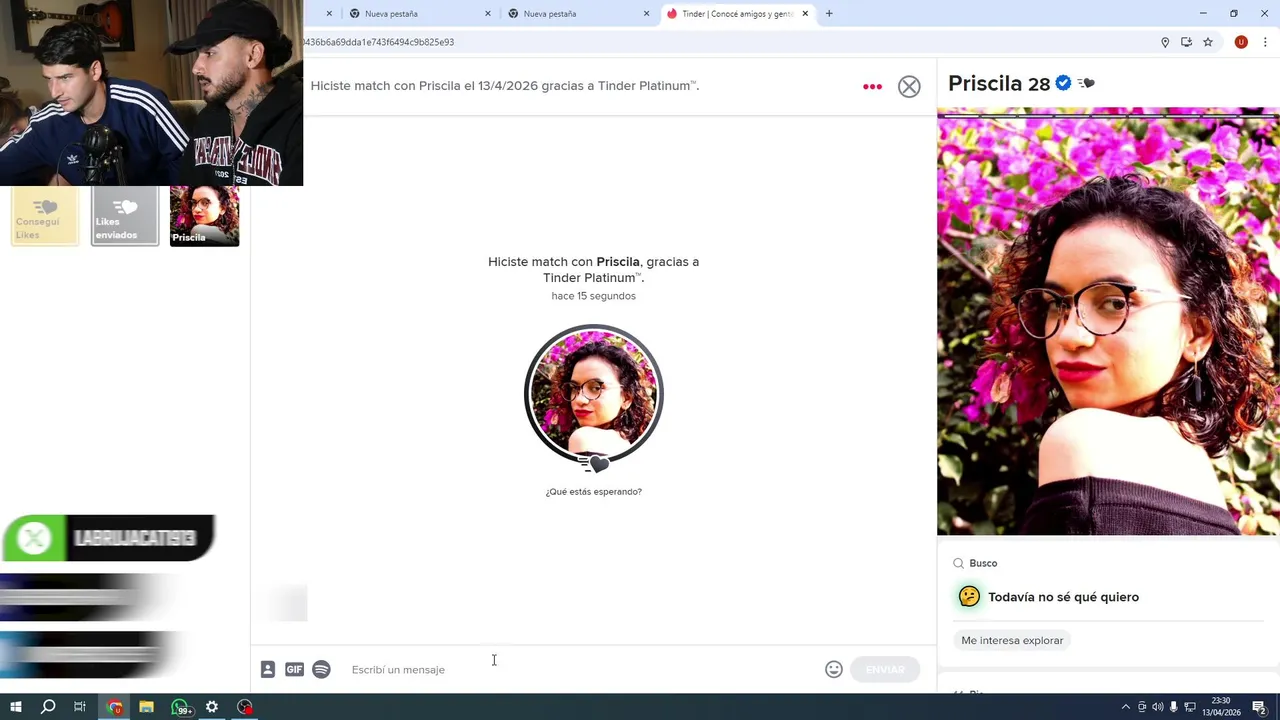Click the 'Busco' section label

tap(983, 563)
